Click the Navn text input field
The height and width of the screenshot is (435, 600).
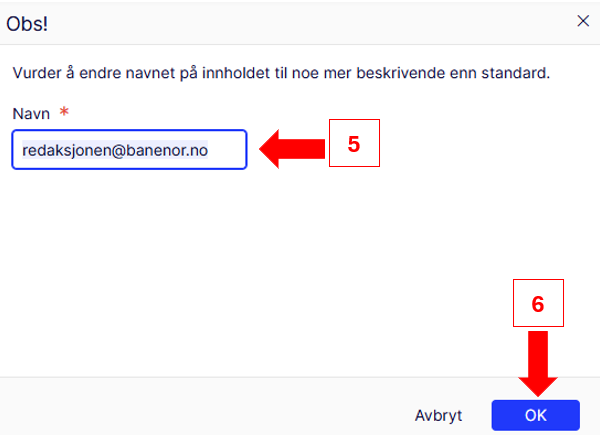[x=129, y=150]
